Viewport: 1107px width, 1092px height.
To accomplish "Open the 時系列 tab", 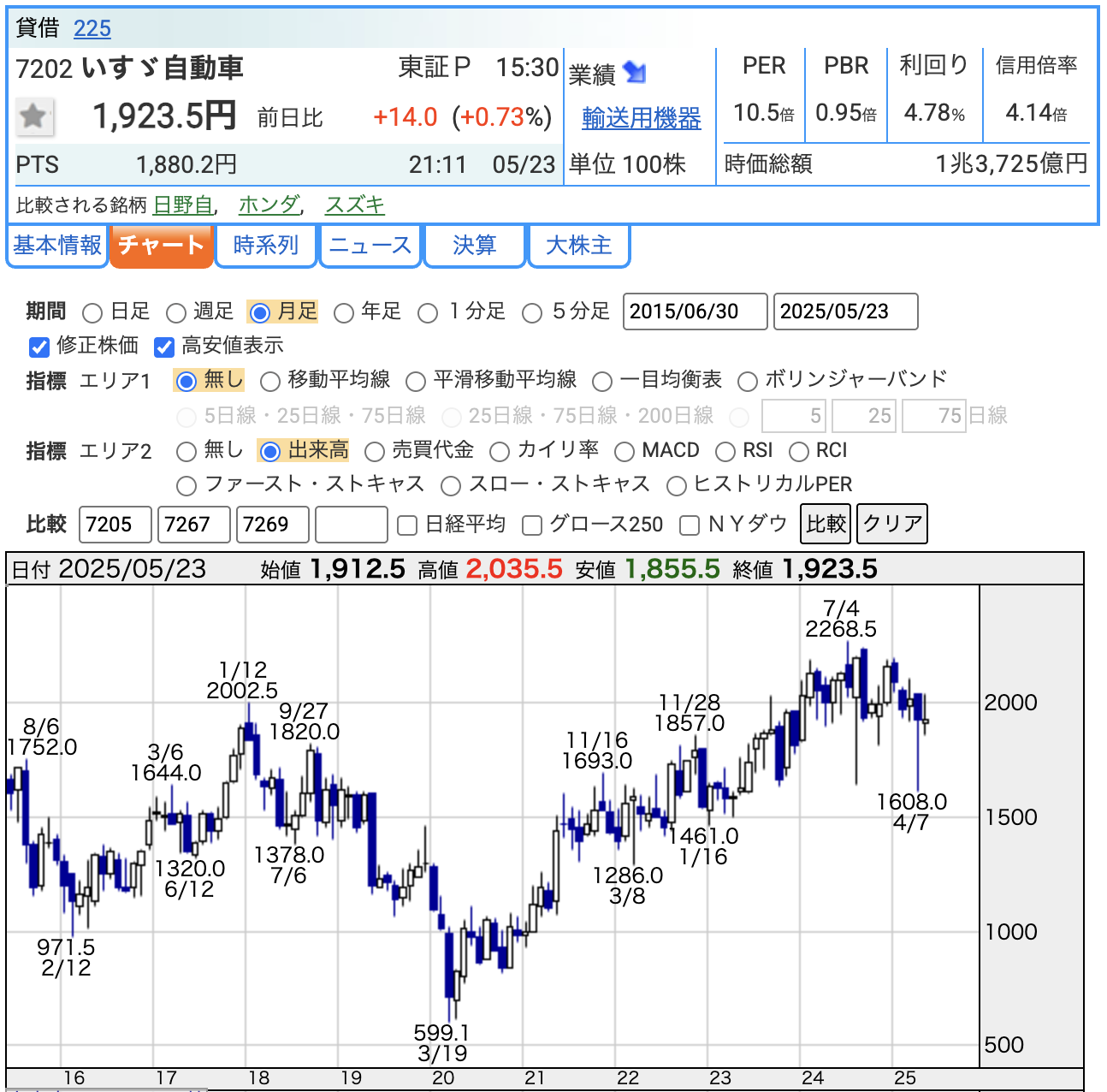I will click(266, 246).
